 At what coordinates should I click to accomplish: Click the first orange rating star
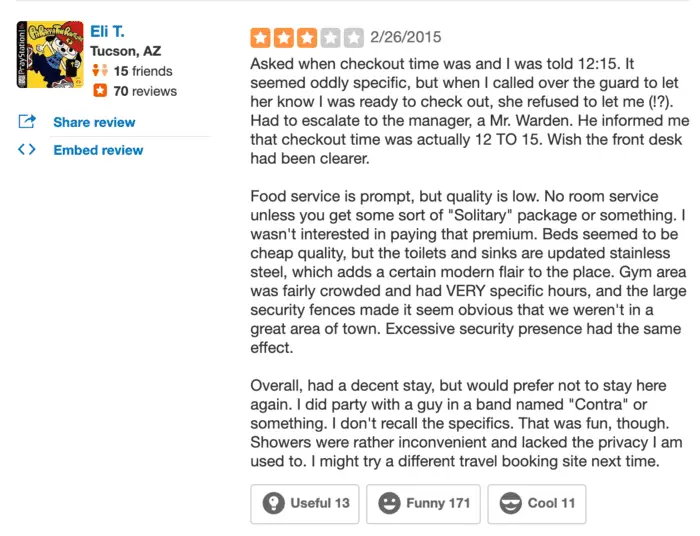click(x=261, y=38)
